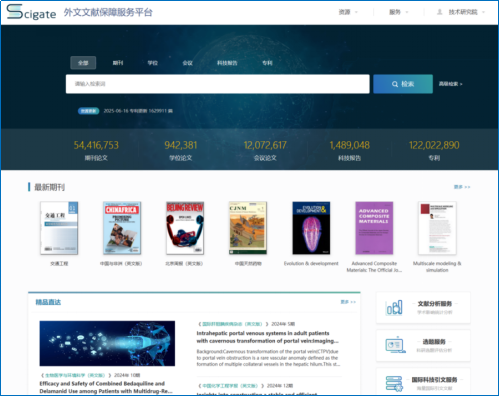Switch to the 专利 search tab
Image resolution: width=499 pixels, height=396 pixels.
tap(267, 63)
